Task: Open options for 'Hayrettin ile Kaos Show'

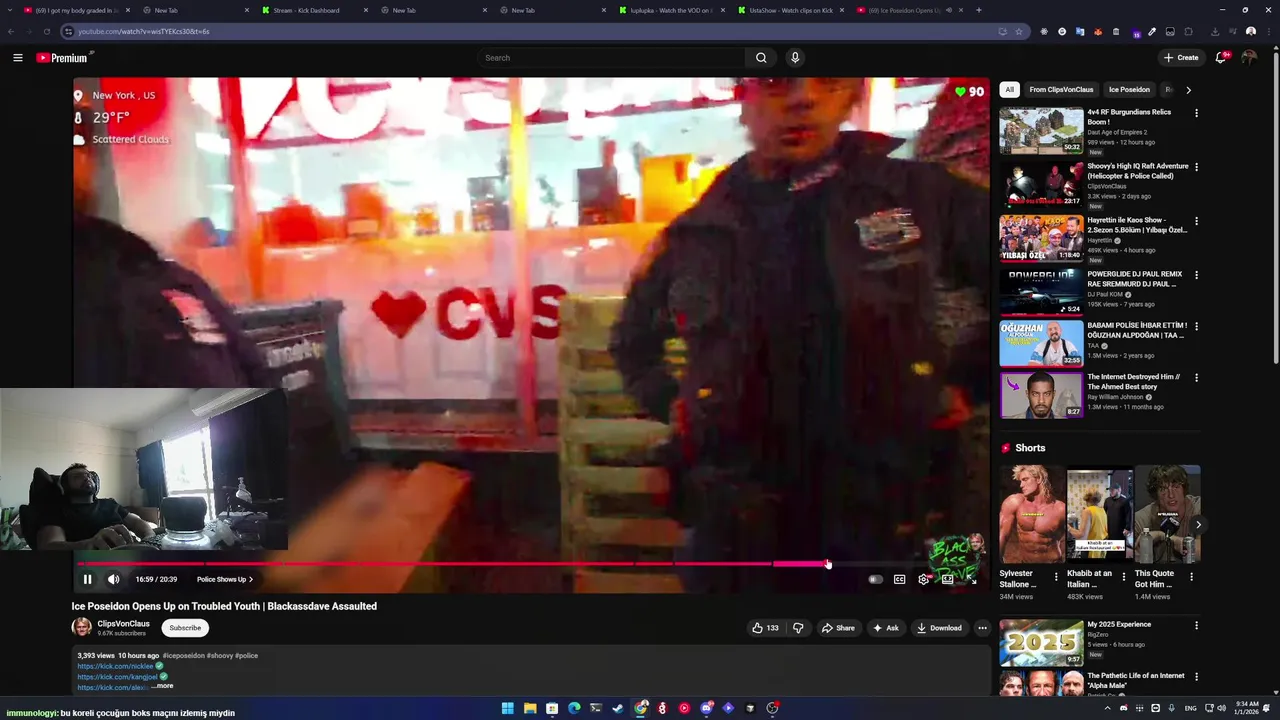Action: pos(1196,221)
